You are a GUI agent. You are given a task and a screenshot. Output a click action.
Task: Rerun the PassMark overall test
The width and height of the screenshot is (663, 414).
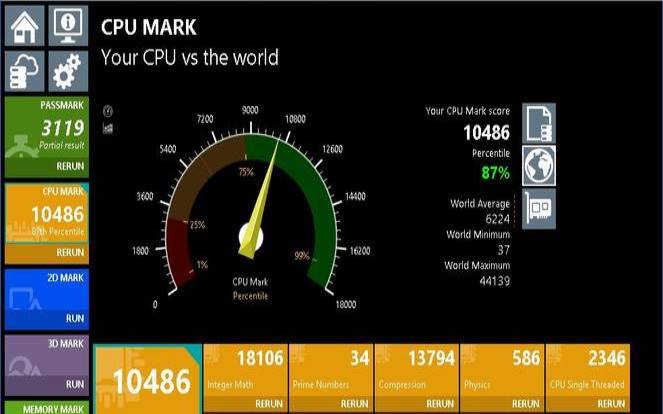pyautogui.click(x=70, y=166)
